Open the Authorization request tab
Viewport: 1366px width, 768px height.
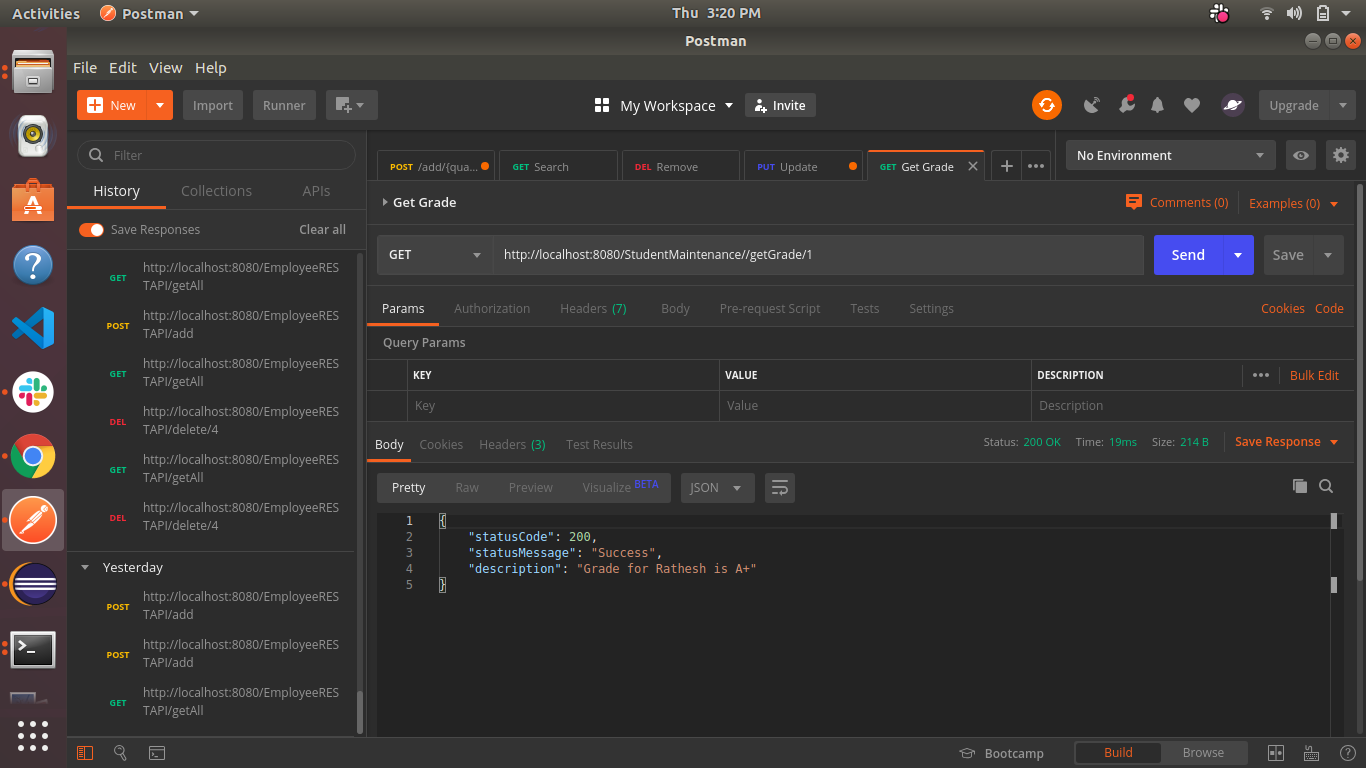click(x=492, y=308)
